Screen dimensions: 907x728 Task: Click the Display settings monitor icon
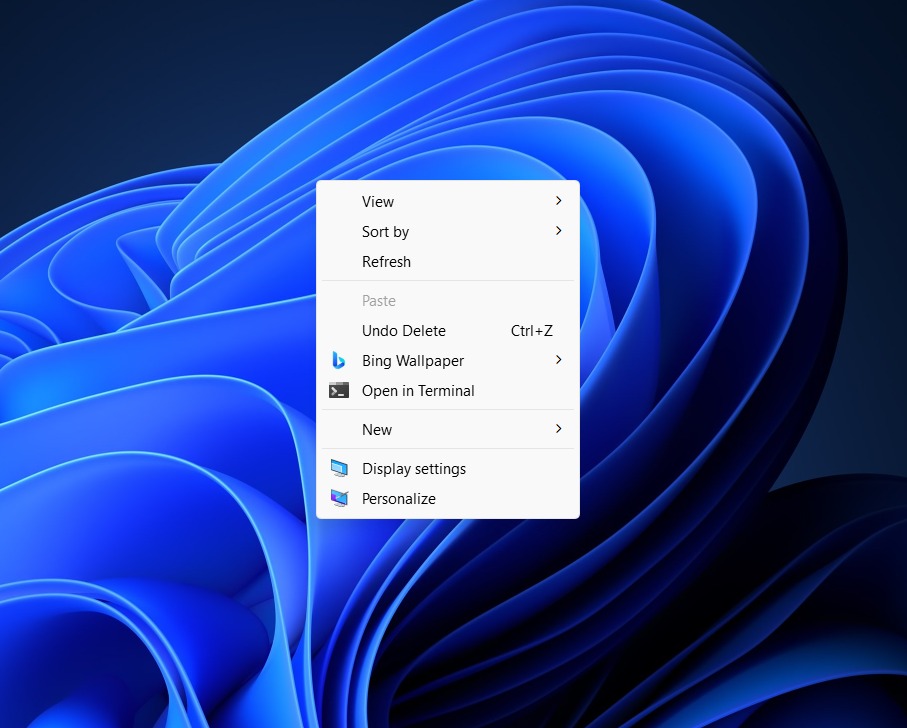(x=339, y=468)
